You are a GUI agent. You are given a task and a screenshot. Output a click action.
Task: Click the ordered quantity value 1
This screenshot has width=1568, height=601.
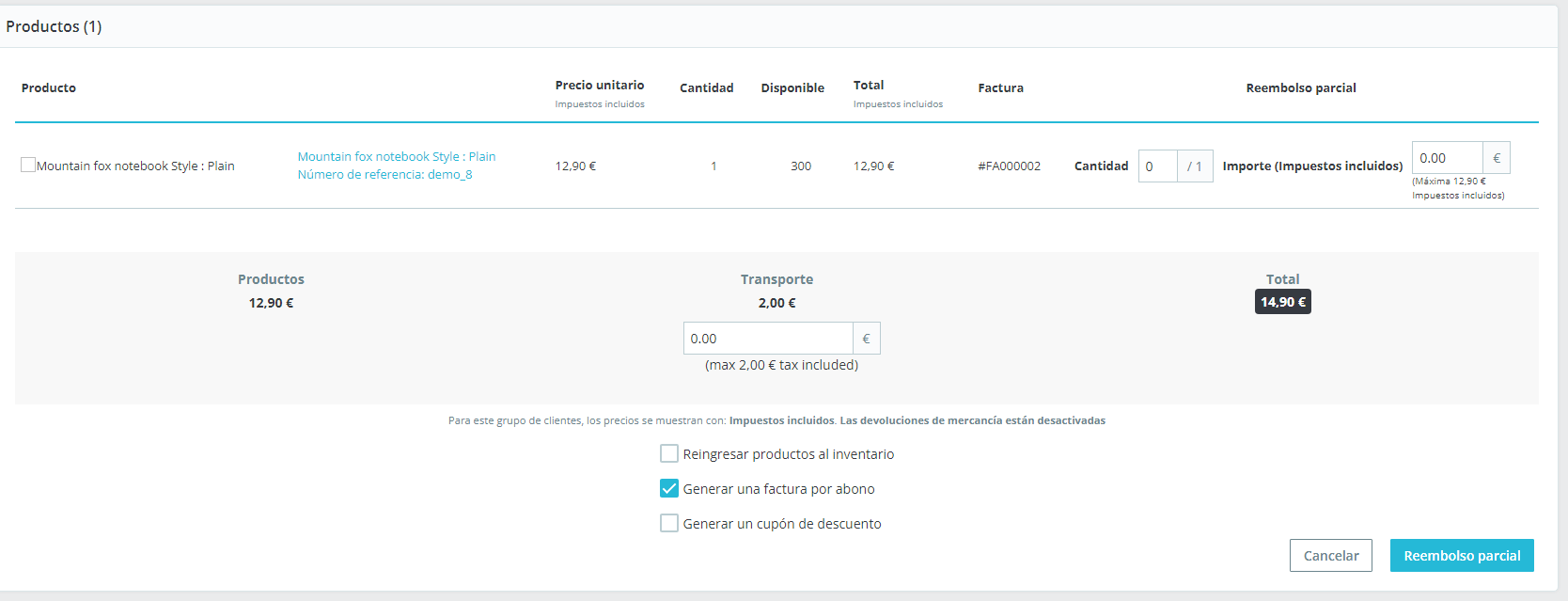713,166
